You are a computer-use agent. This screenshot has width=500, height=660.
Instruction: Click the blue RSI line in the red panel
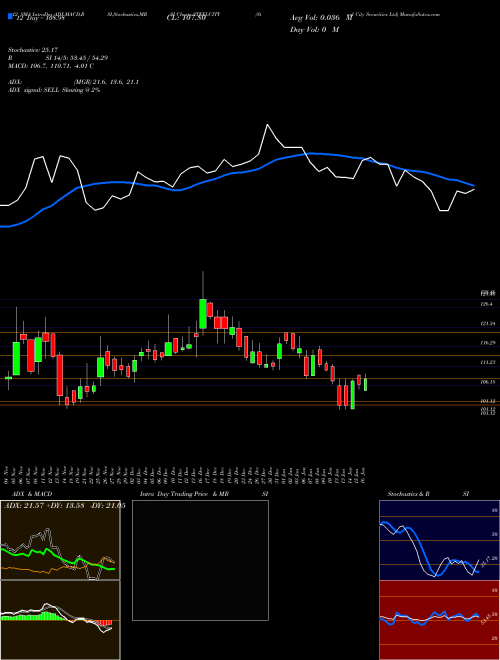pos(427,617)
